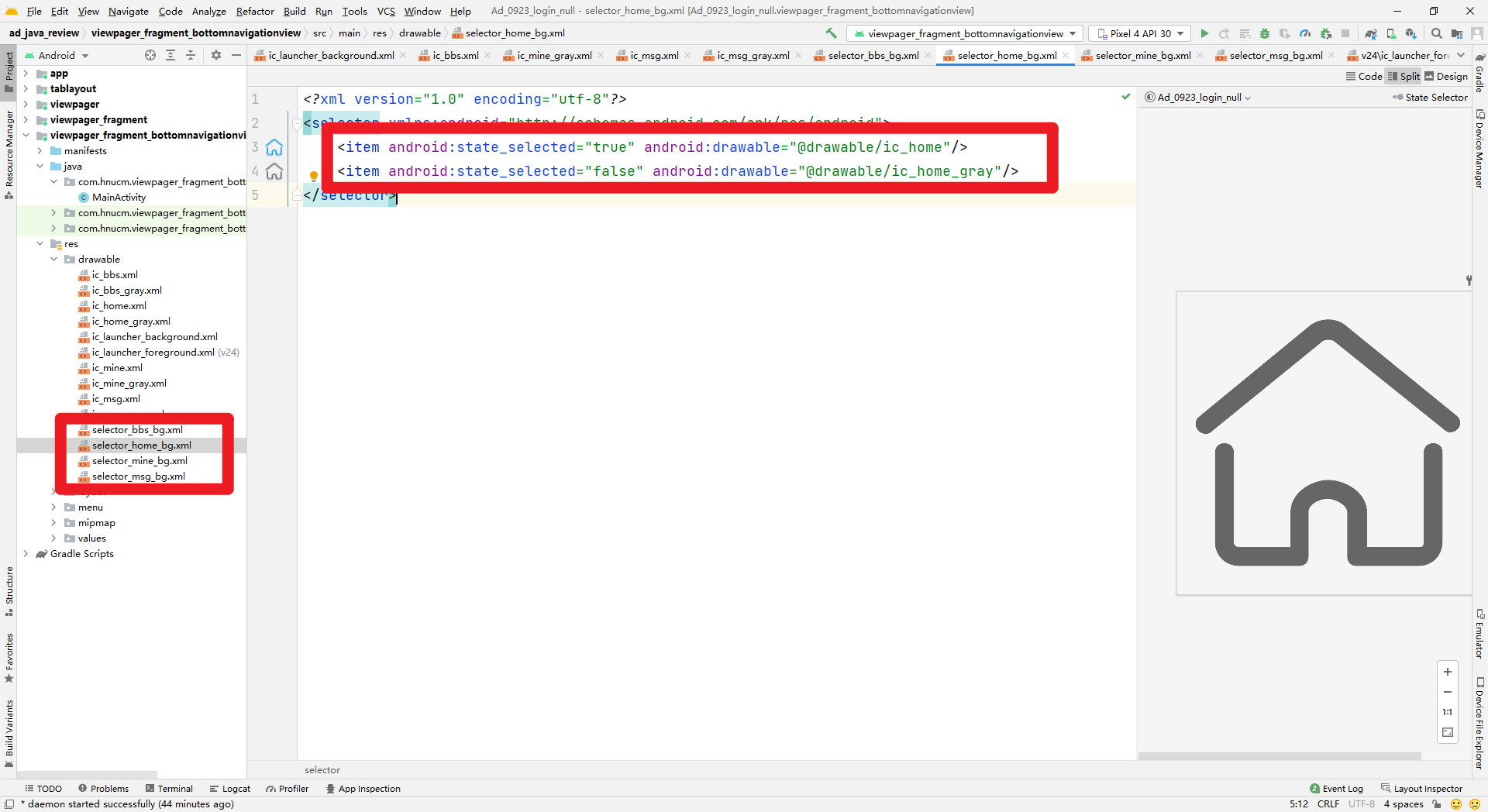Expand the app module node
Viewport: 1488px width, 812px height.
pos(26,74)
